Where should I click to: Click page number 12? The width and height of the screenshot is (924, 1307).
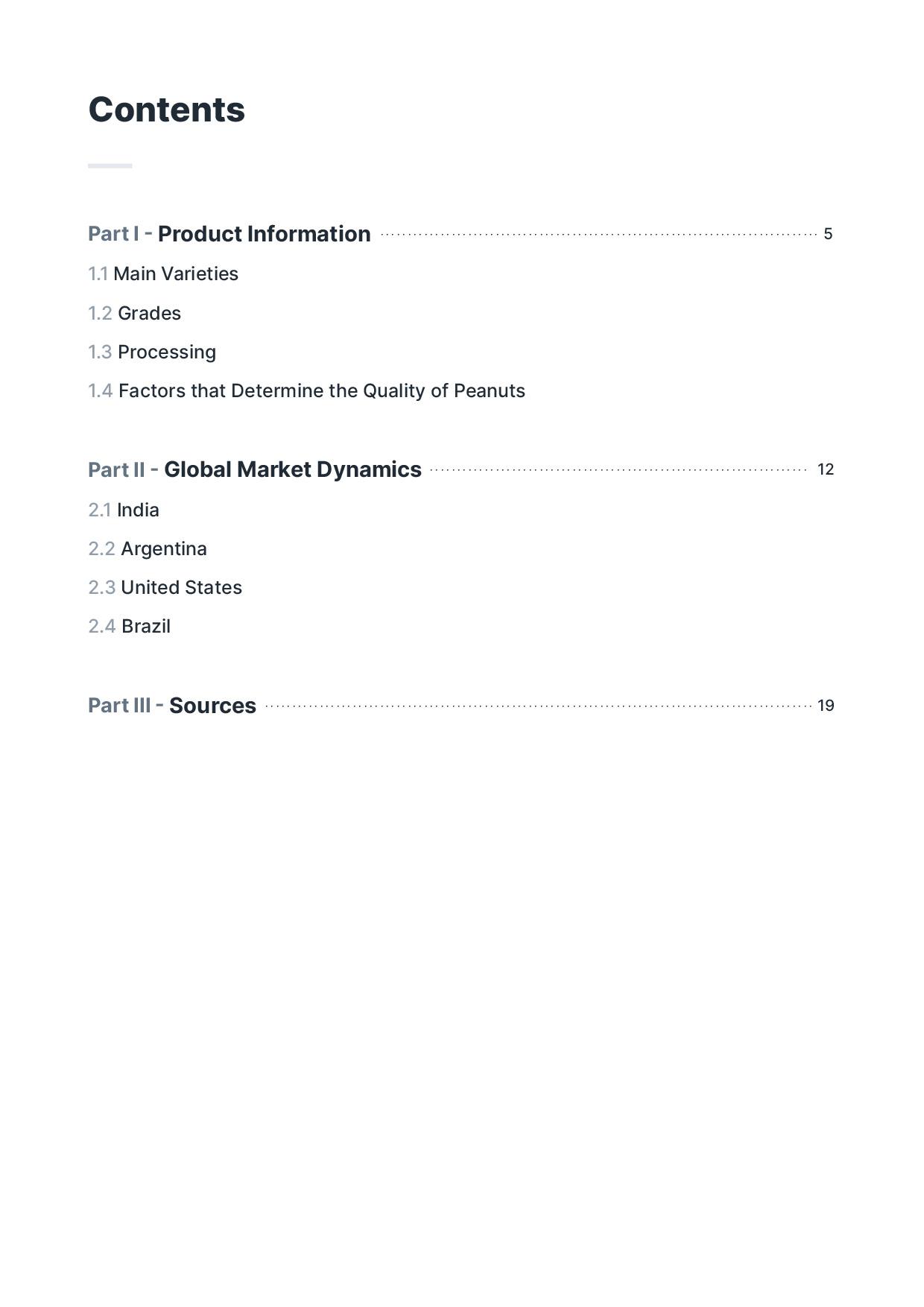[825, 469]
